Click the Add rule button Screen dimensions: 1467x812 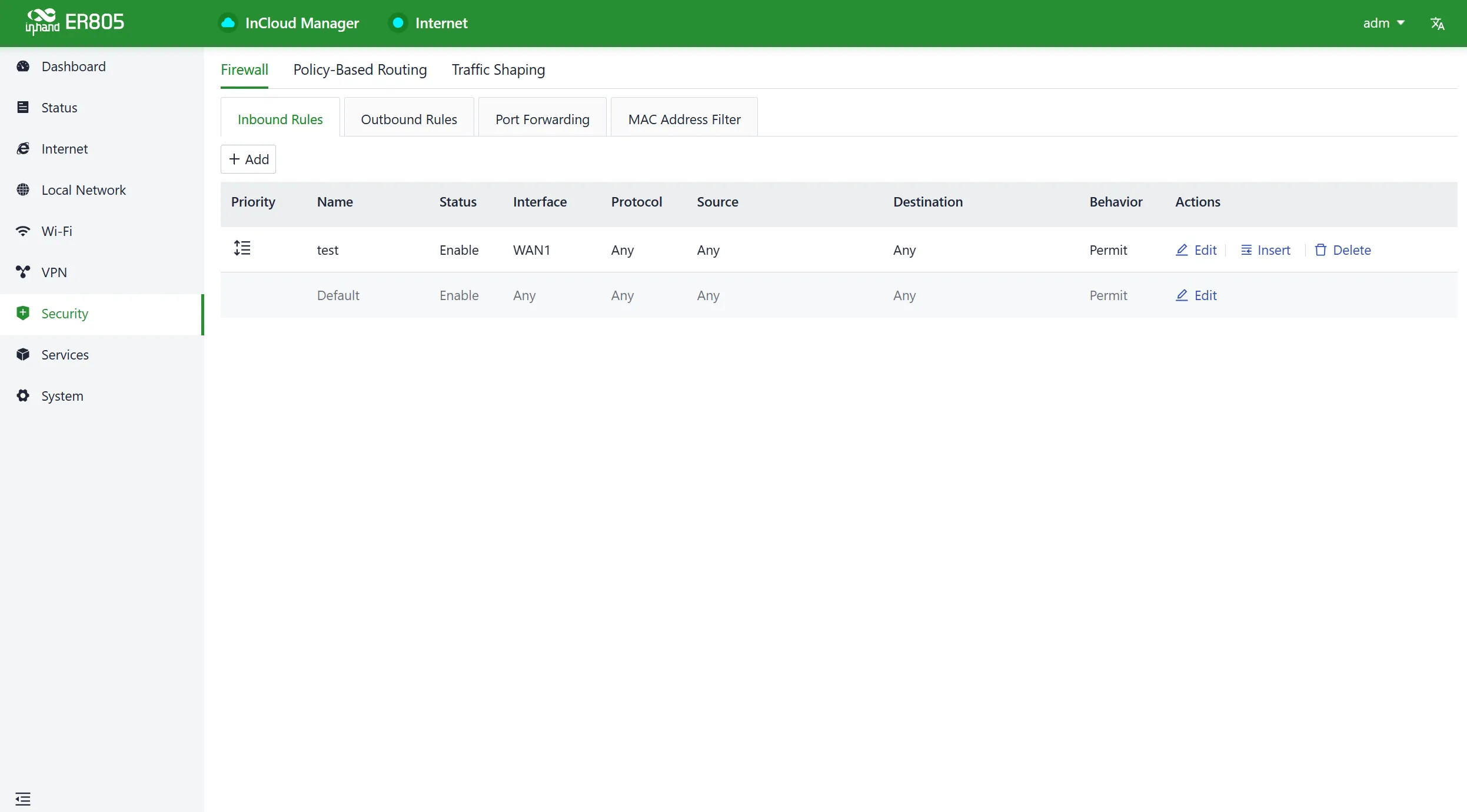click(x=248, y=159)
